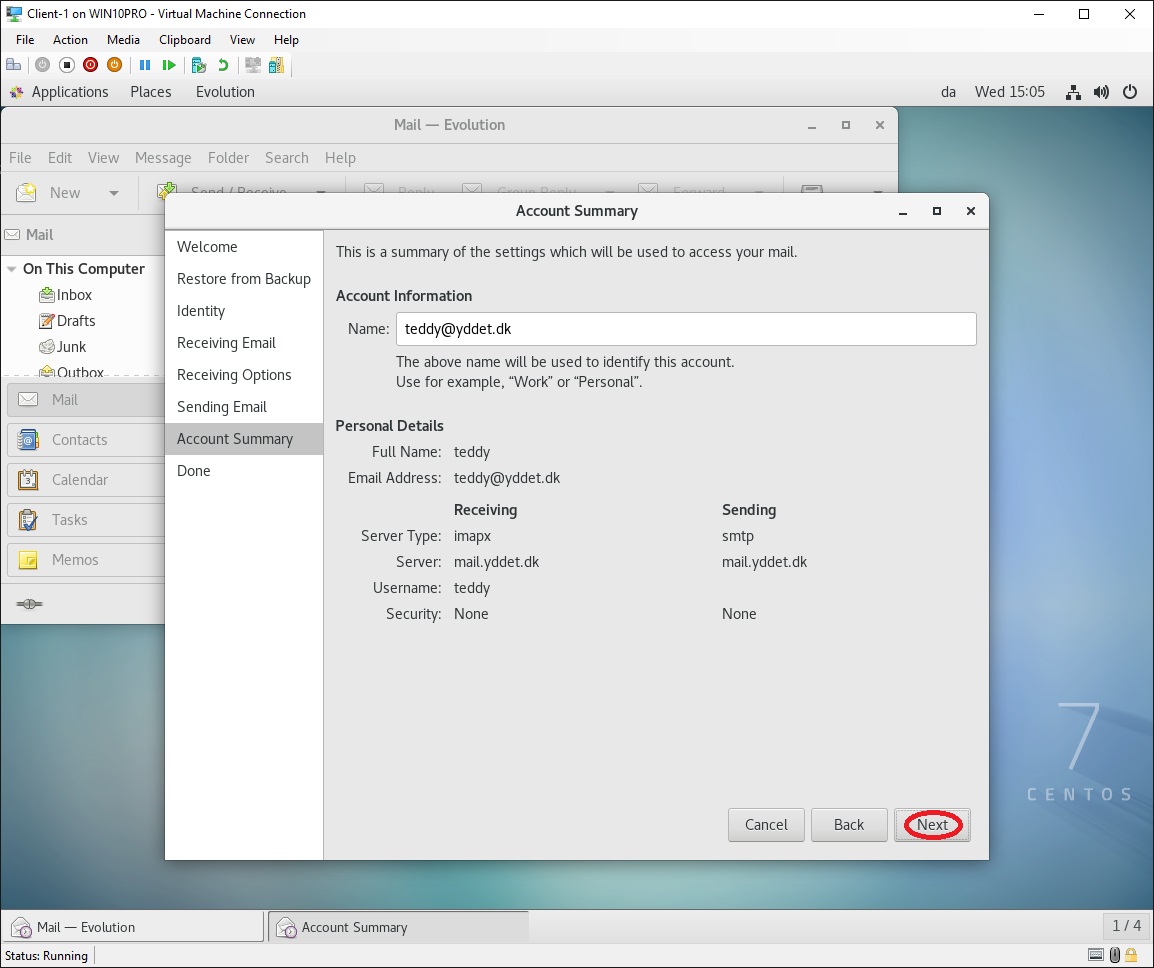Viewport: 1154px width, 968px height.
Task: Click the lock icon in the VM status bar
Action: click(1131, 955)
